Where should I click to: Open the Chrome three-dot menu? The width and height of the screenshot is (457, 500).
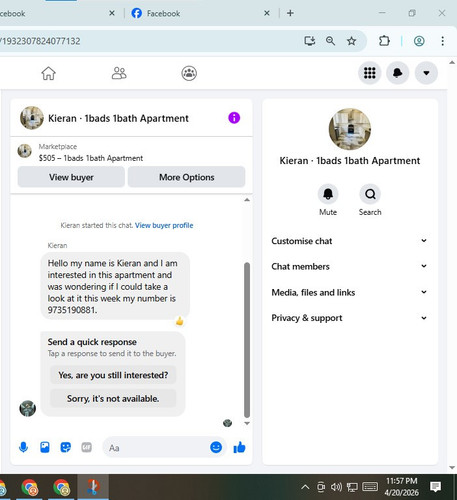(x=442, y=41)
